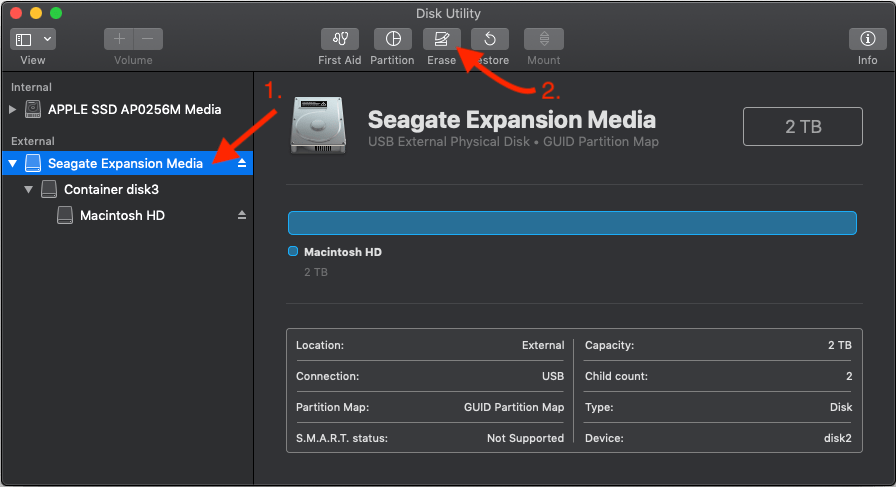The image size is (896, 487).
Task: Click the Capacity '2 TB' table value
Action: (x=840, y=345)
